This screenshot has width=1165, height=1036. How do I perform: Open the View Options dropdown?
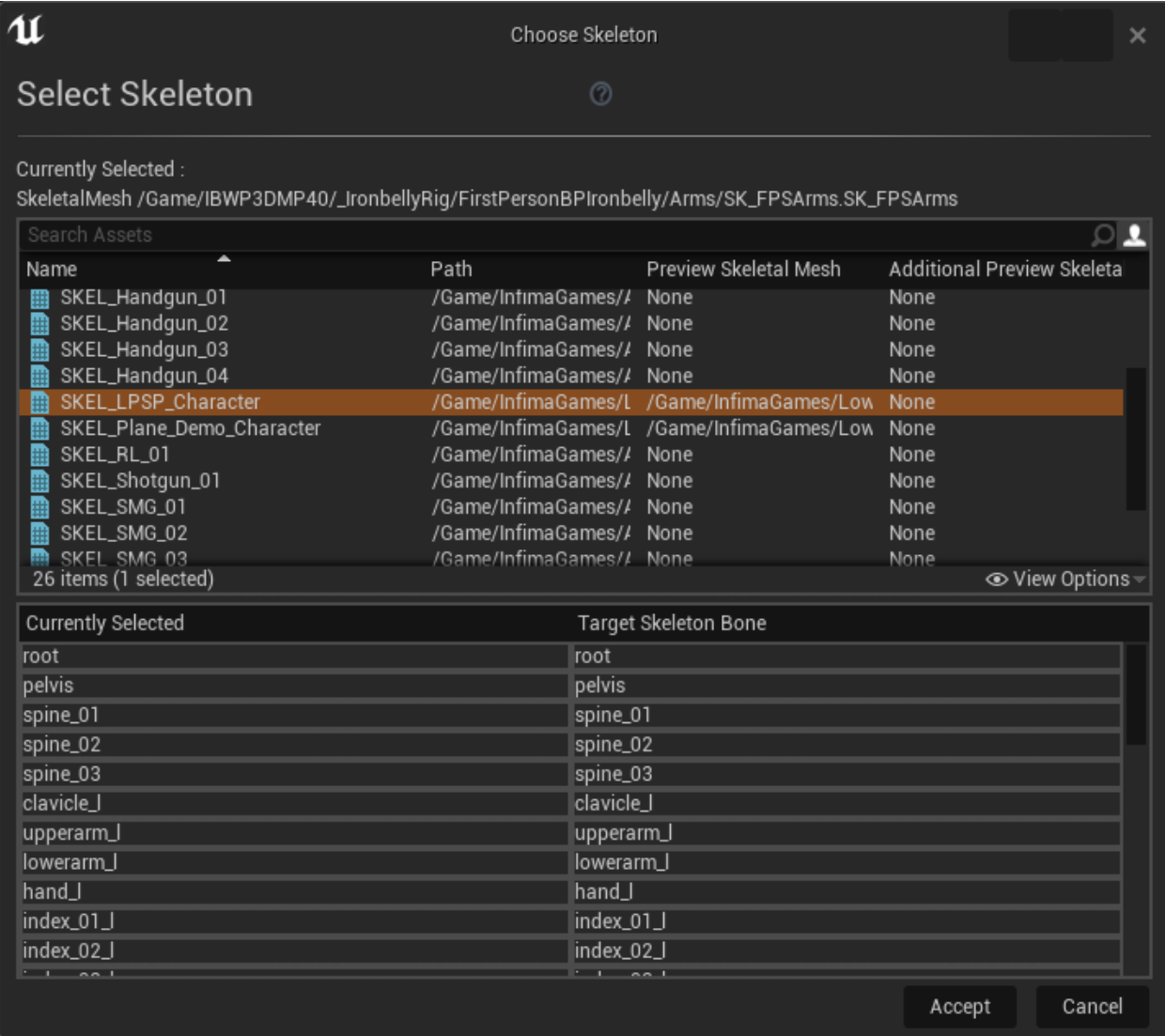coord(1065,580)
